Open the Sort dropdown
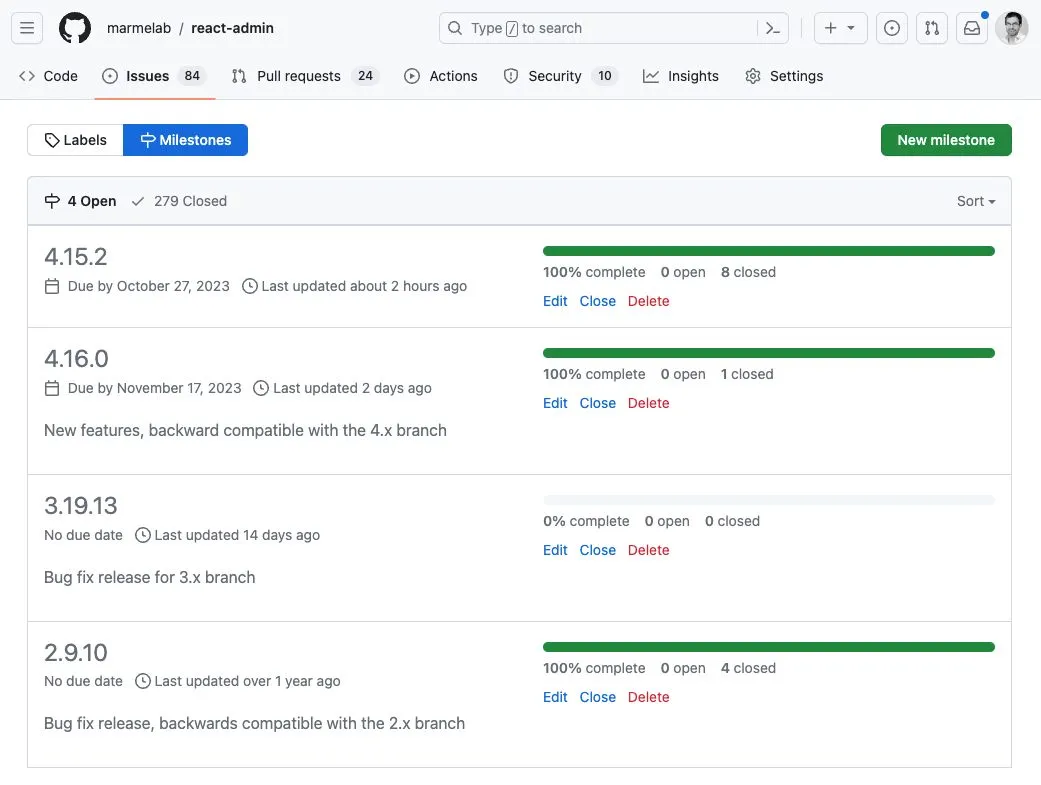Screen dimensions: 1041x785 coord(974,200)
